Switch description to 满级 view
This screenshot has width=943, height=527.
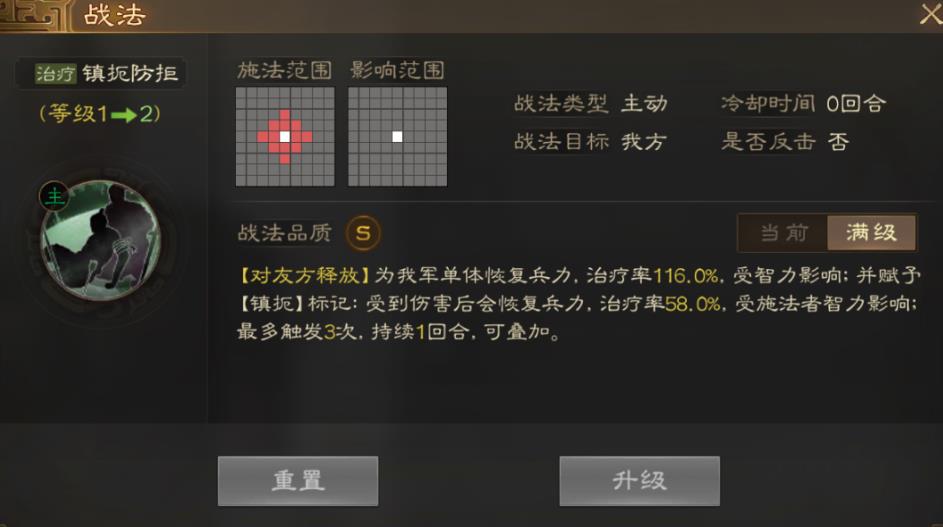coord(871,232)
